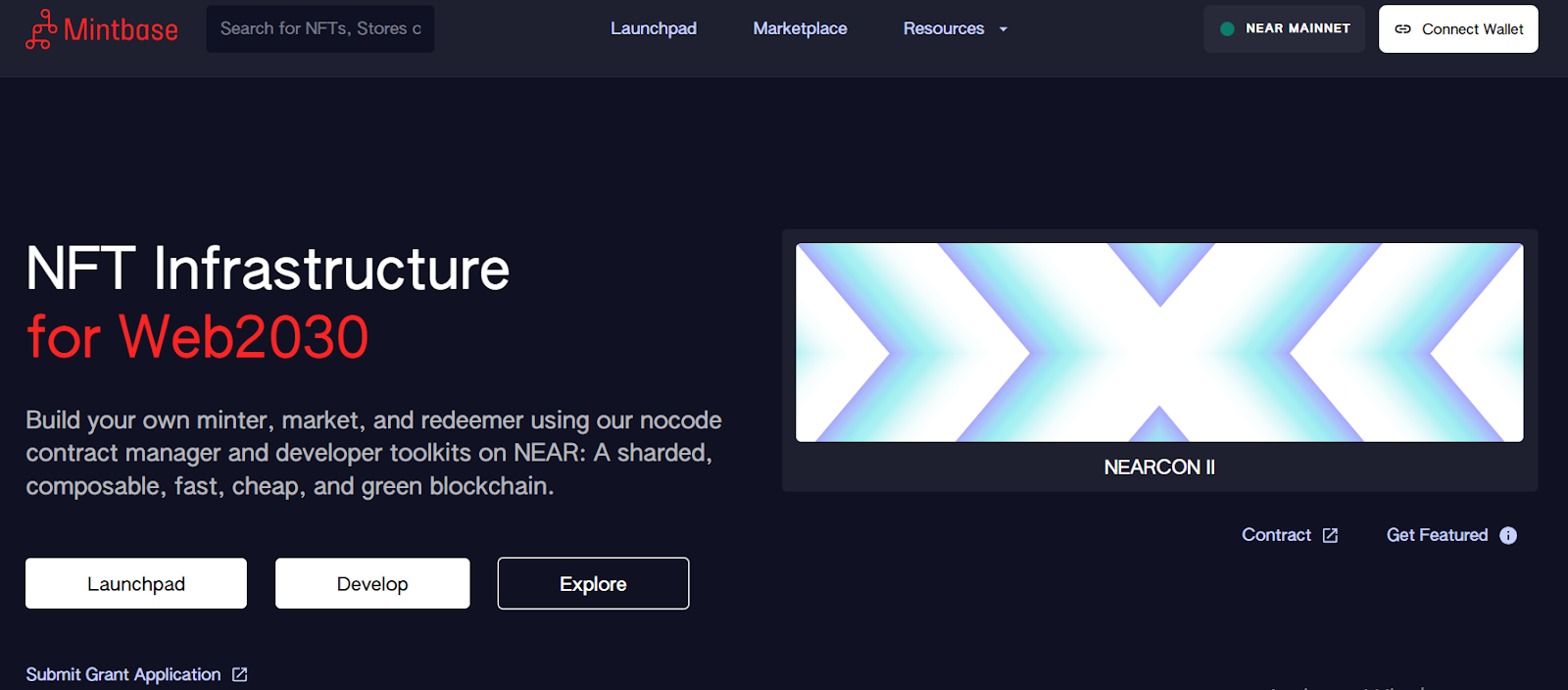Focus the Search for NFTs field
The height and width of the screenshot is (690, 1568).
[x=320, y=28]
